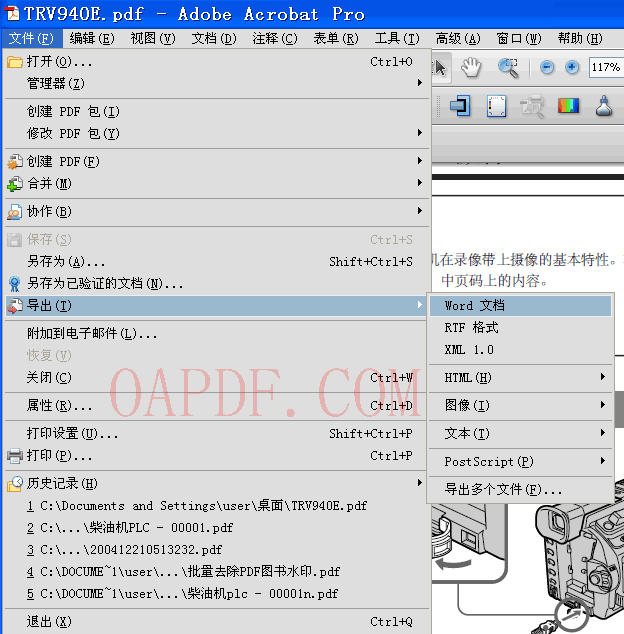This screenshot has width=624, height=634.
Task: Open the 编辑(E) menu
Action: [92, 38]
